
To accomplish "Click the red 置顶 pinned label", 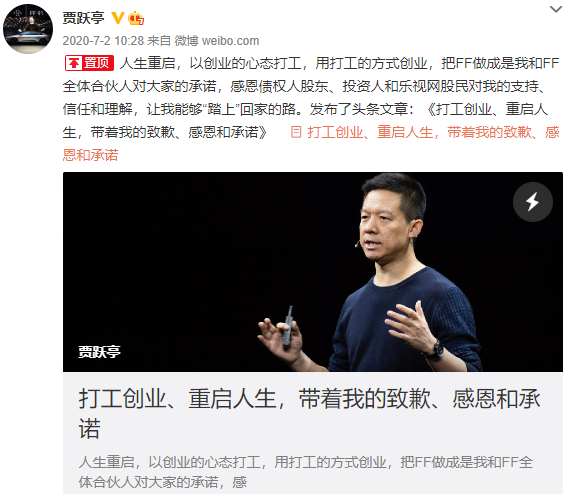I will (x=89, y=63).
